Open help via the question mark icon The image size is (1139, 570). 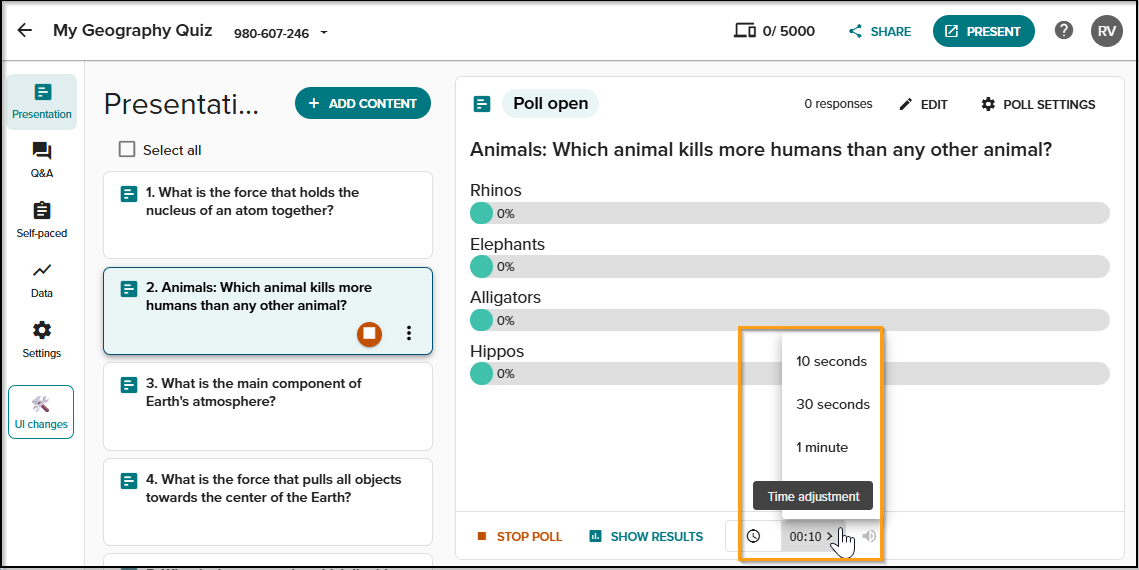(1063, 30)
